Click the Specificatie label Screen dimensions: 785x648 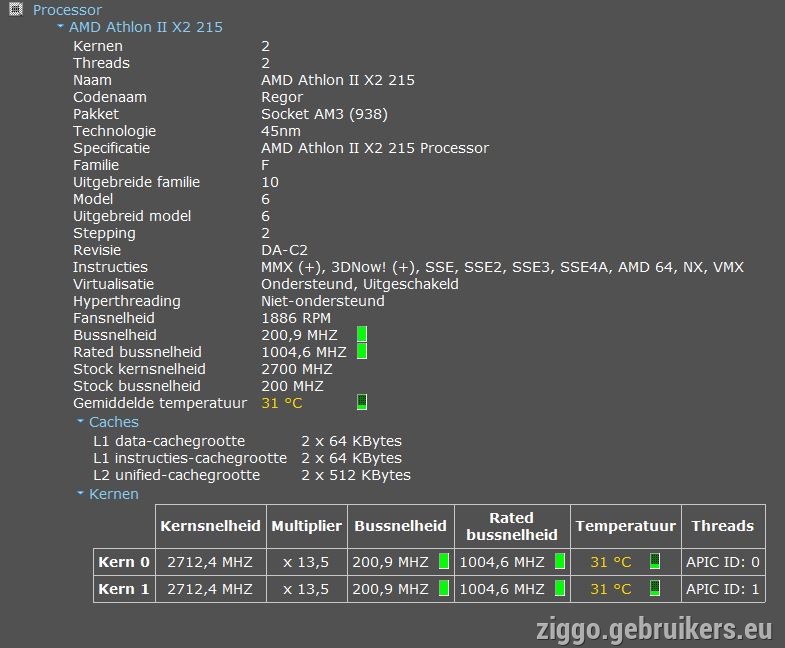tap(112, 148)
